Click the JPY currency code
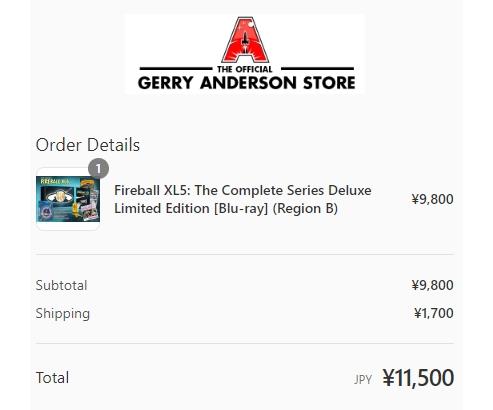Viewport: 493px width, 410px height. pos(363,379)
